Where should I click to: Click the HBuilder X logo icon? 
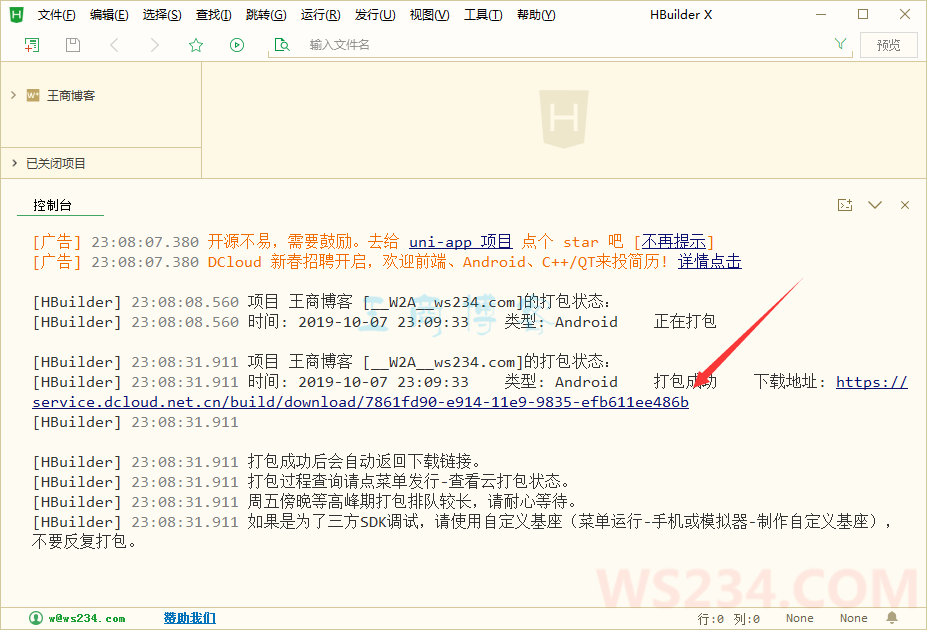click(17, 15)
